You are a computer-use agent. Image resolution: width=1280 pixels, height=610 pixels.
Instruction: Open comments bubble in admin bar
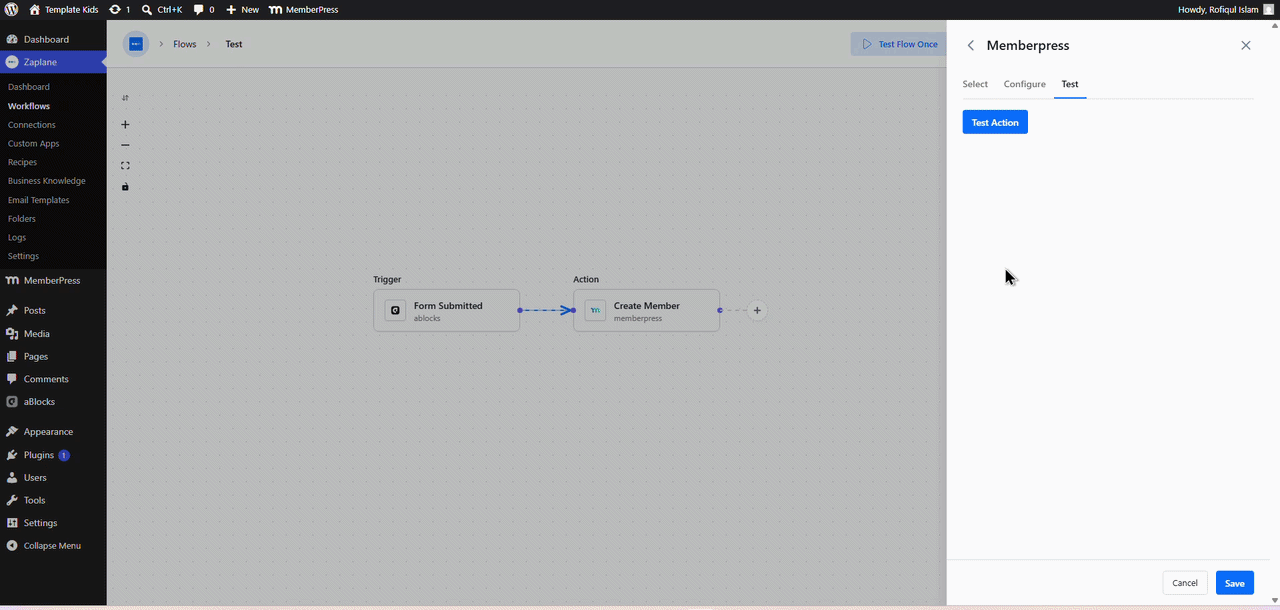point(204,9)
